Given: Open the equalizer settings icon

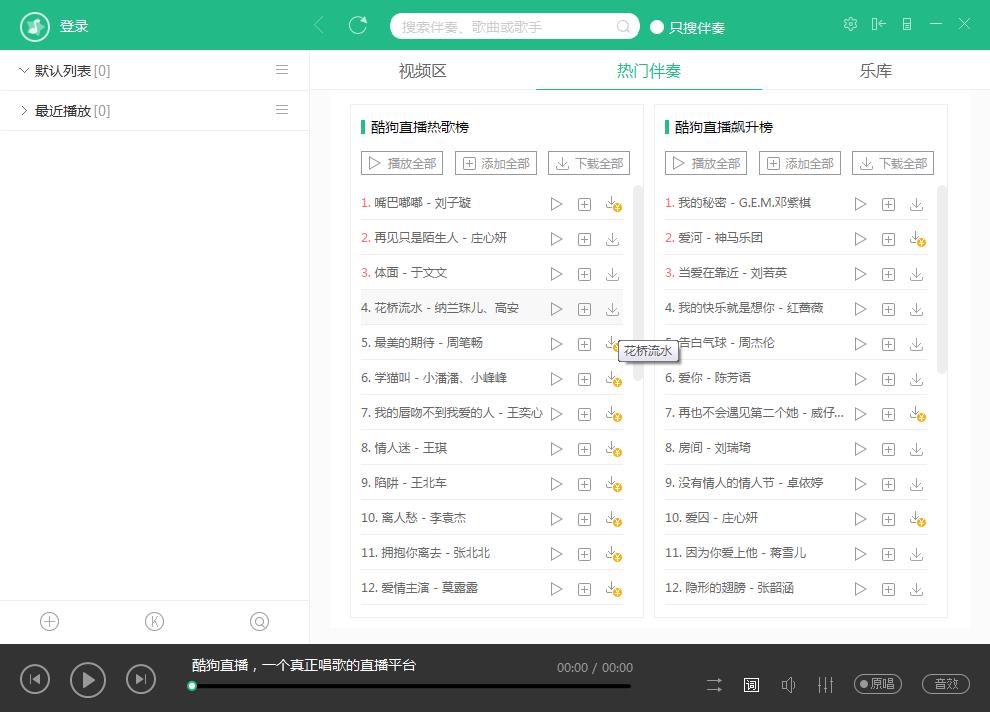Looking at the screenshot, I should 825,685.
